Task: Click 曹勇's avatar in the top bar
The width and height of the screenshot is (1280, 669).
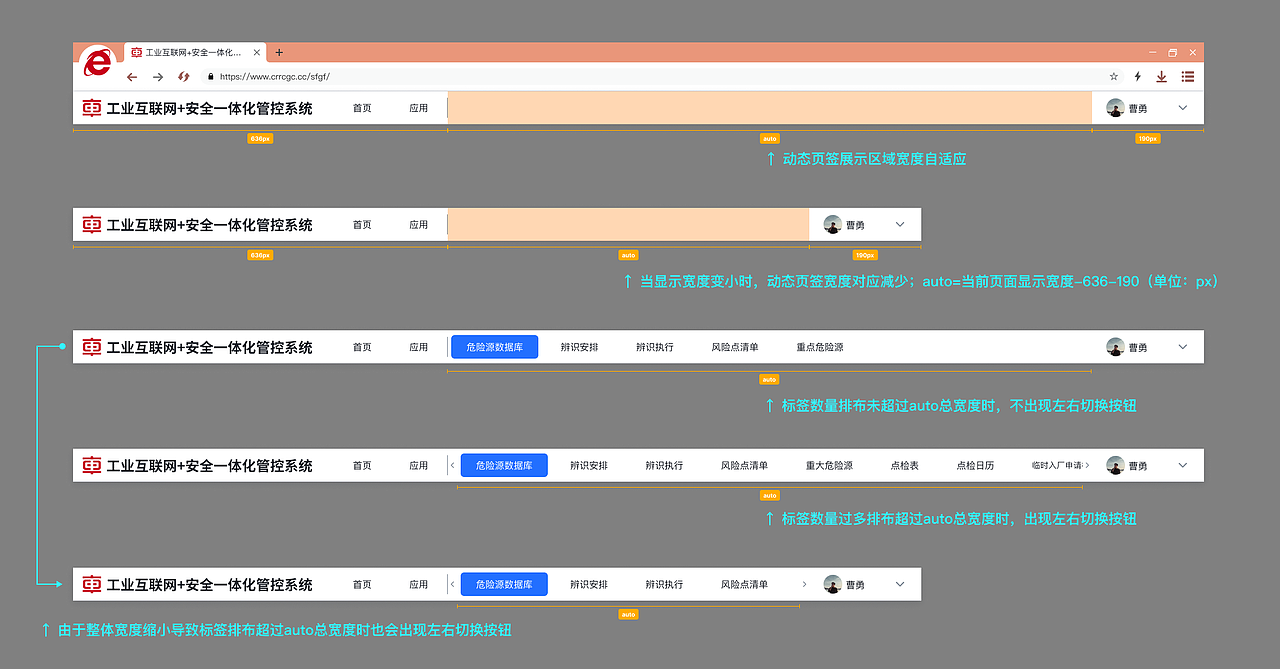Action: tap(1115, 108)
